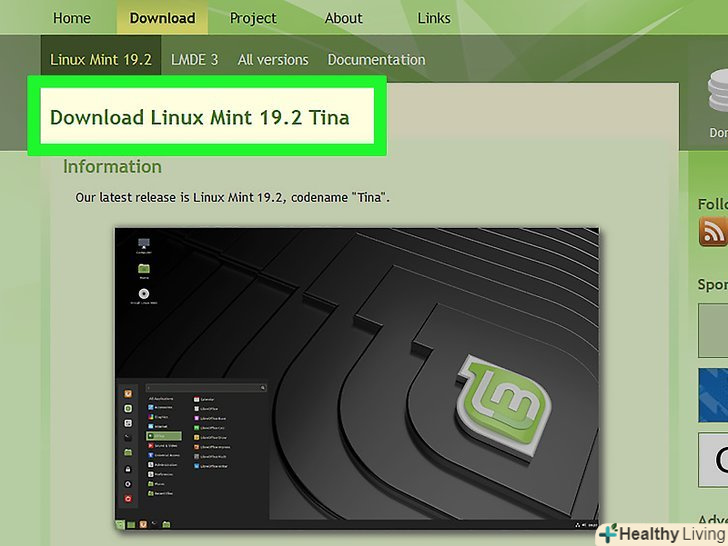The width and height of the screenshot is (728, 546).
Task: Click the Computer icon in the desktop screenshot
Action: [144, 245]
